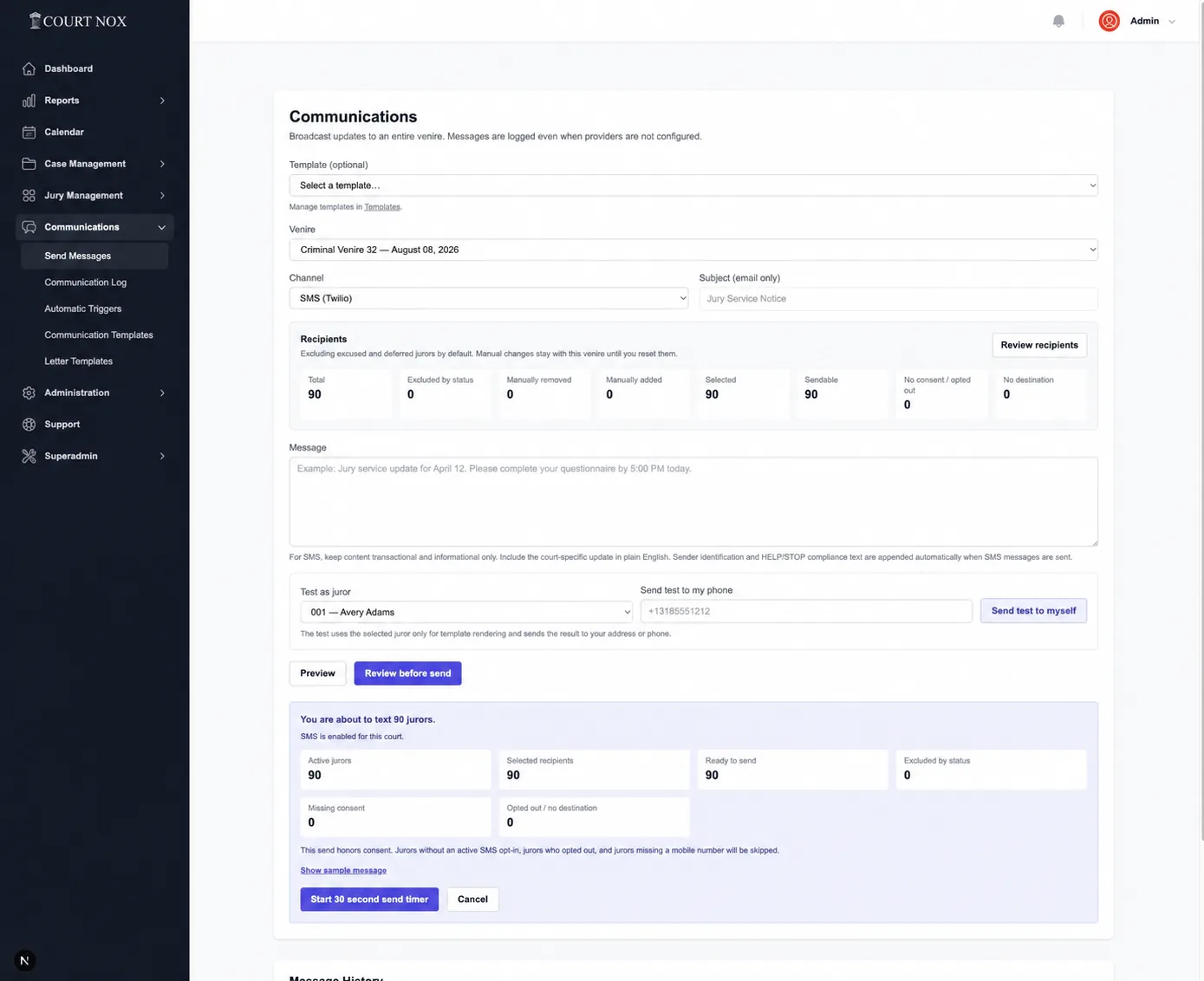Screen dimensions: 1204x981
Task: Click Show sample message link
Action: [343, 870]
